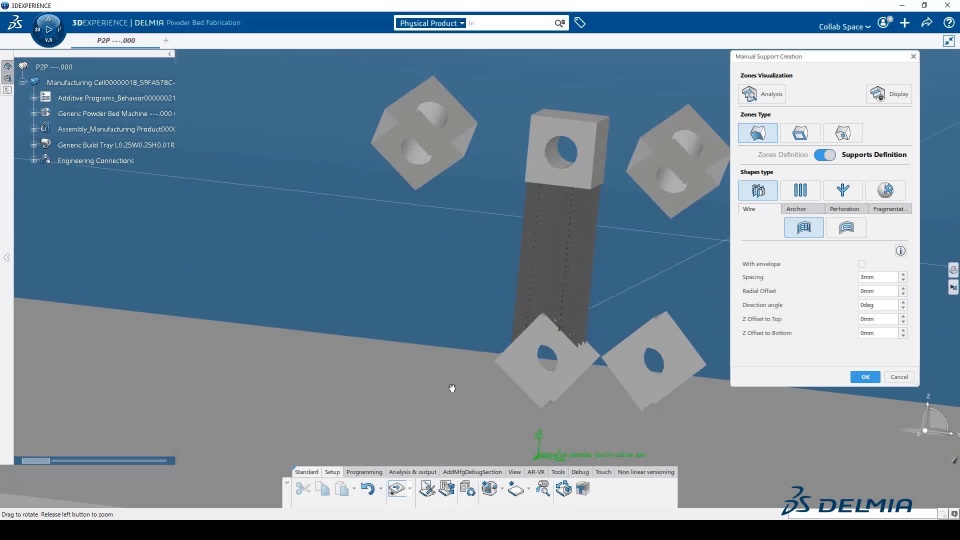The image size is (960, 540).
Task: Click the Analysis zones visualization icon
Action: 749,94
